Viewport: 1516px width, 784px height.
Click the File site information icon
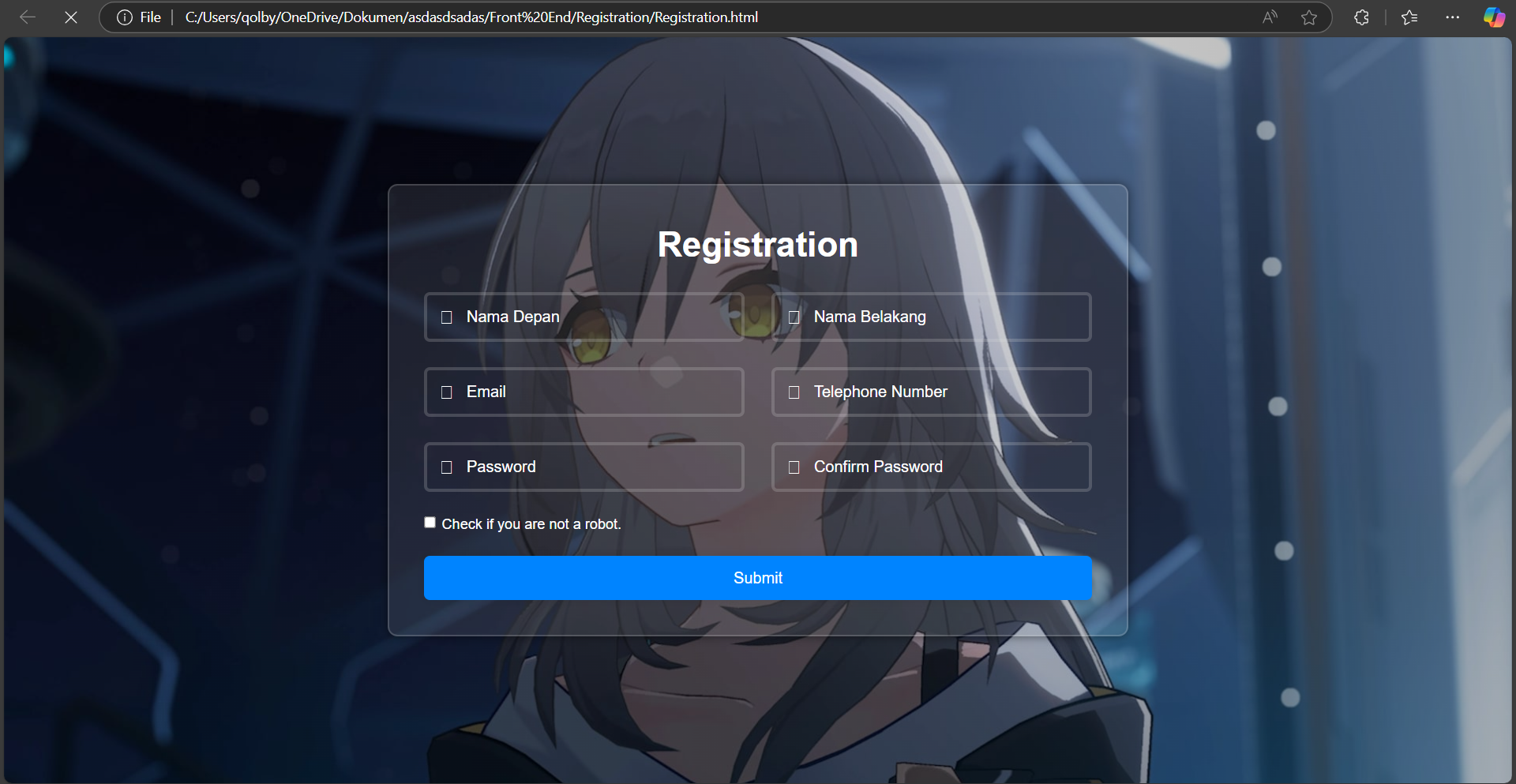125,17
